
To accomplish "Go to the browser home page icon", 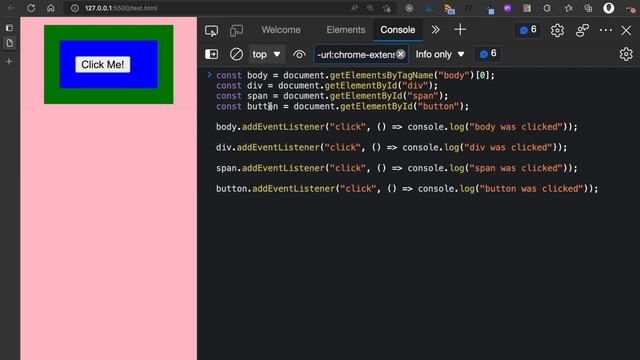I will [51, 8].
